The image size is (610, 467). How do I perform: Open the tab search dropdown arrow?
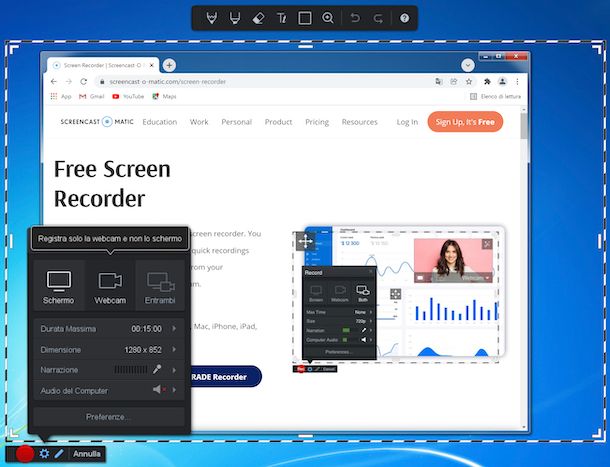point(468,65)
